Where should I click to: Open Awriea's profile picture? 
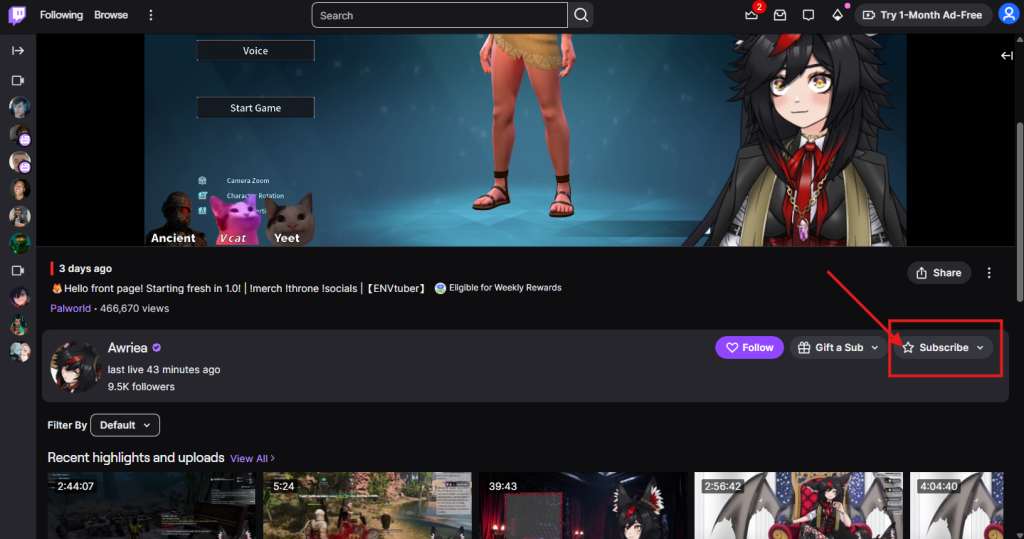(x=76, y=366)
